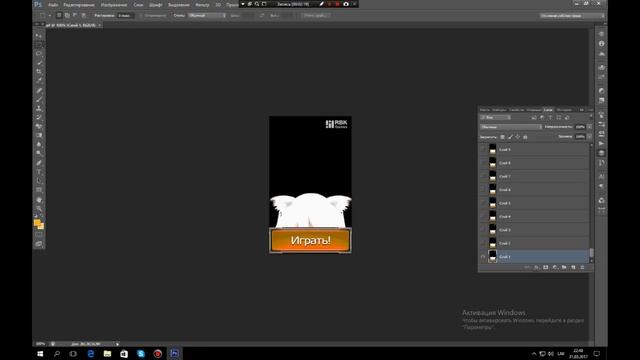This screenshot has width=640, height=360.
Task: Open the Стиль dropdown in options bar
Action: coord(207,16)
